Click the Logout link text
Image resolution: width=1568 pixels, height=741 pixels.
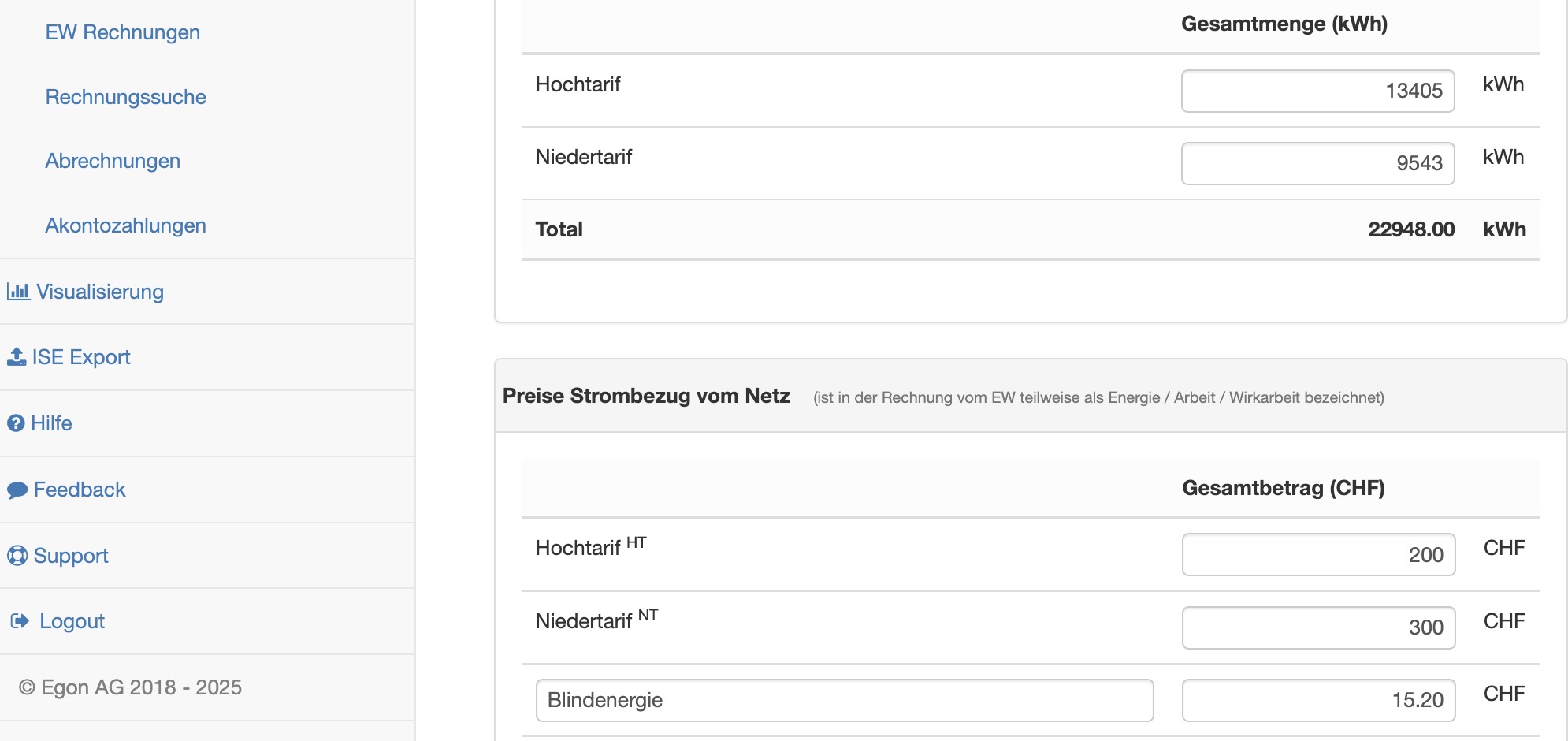coord(72,621)
